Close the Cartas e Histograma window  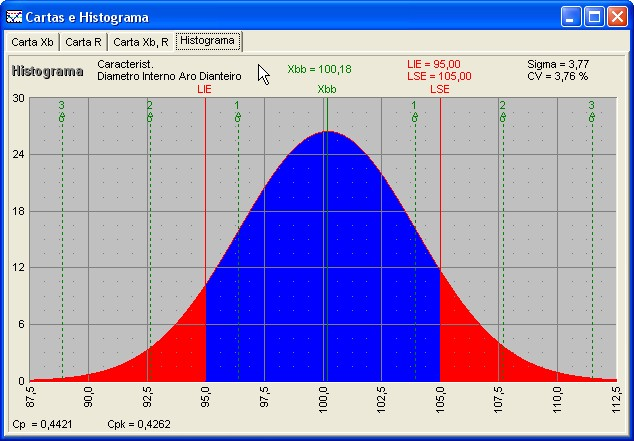click(x=617, y=17)
